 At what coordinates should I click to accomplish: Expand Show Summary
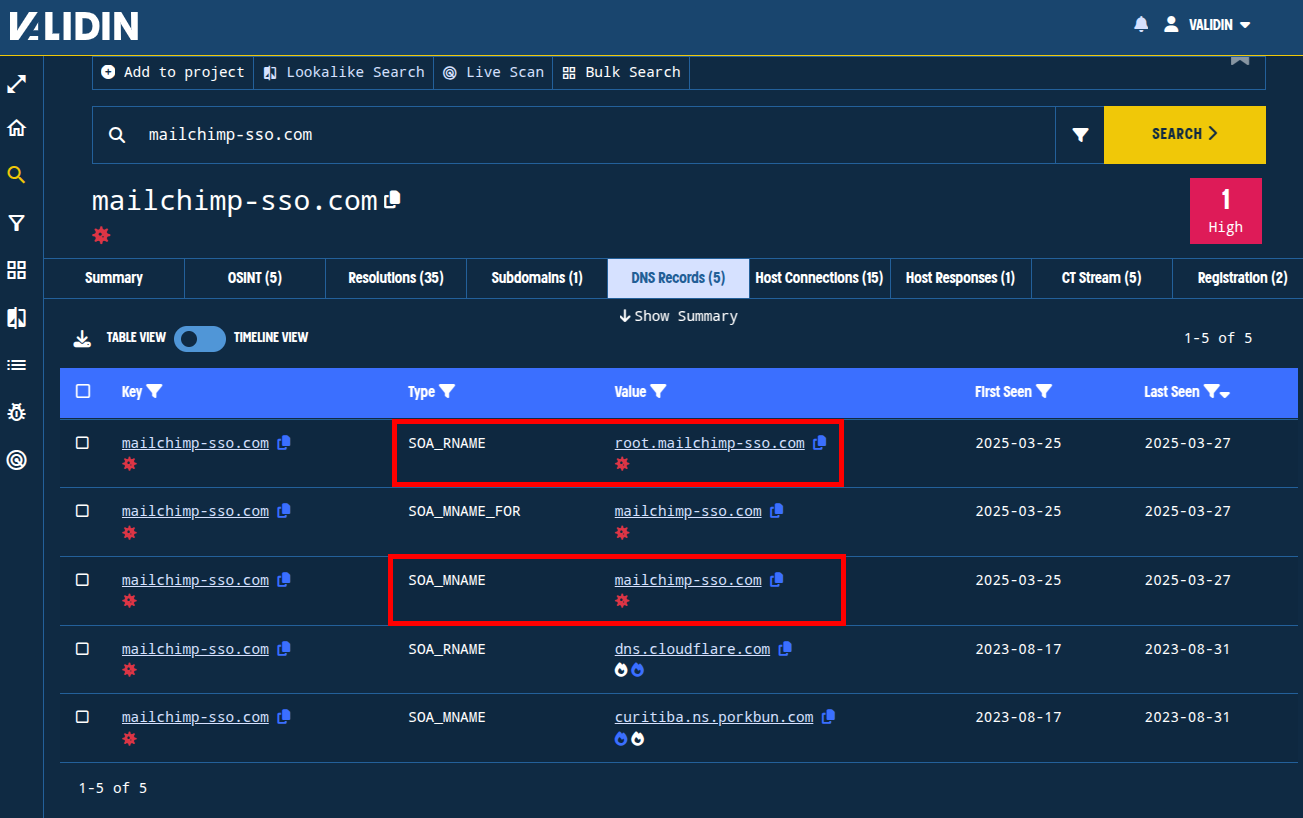point(678,316)
